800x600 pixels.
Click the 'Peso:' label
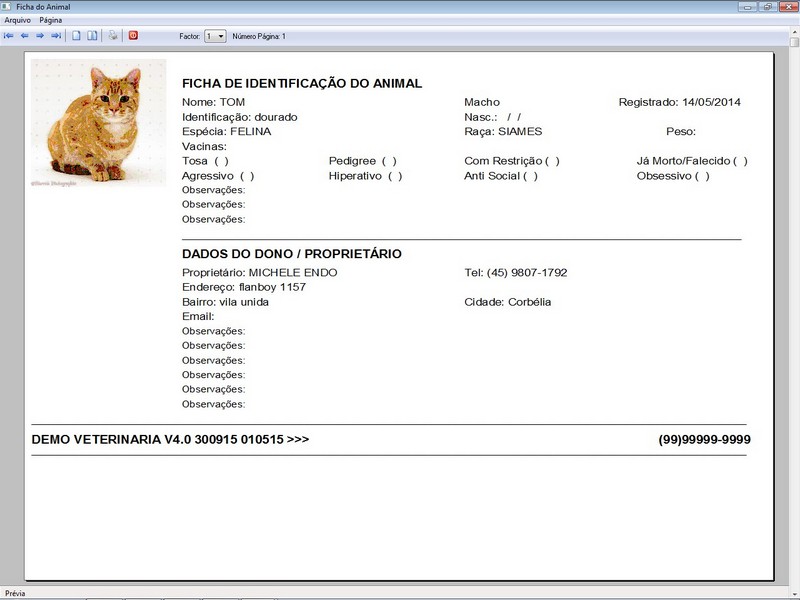pyautogui.click(x=681, y=132)
